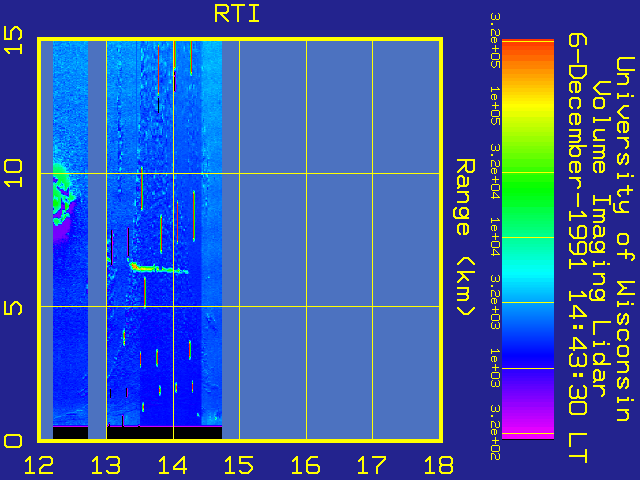
Task: Click x-axis tick label 14
Action: [173, 465]
